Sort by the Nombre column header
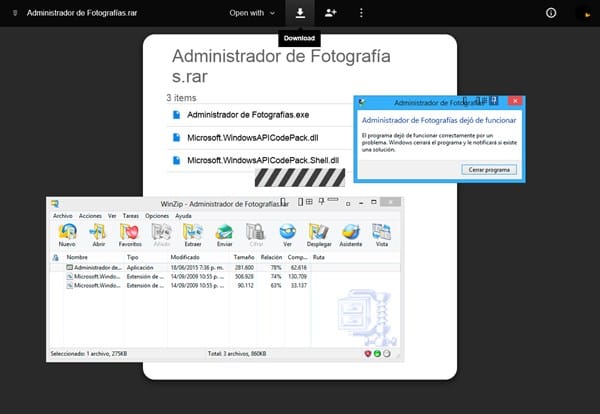The width and height of the screenshot is (600, 414). point(77,257)
